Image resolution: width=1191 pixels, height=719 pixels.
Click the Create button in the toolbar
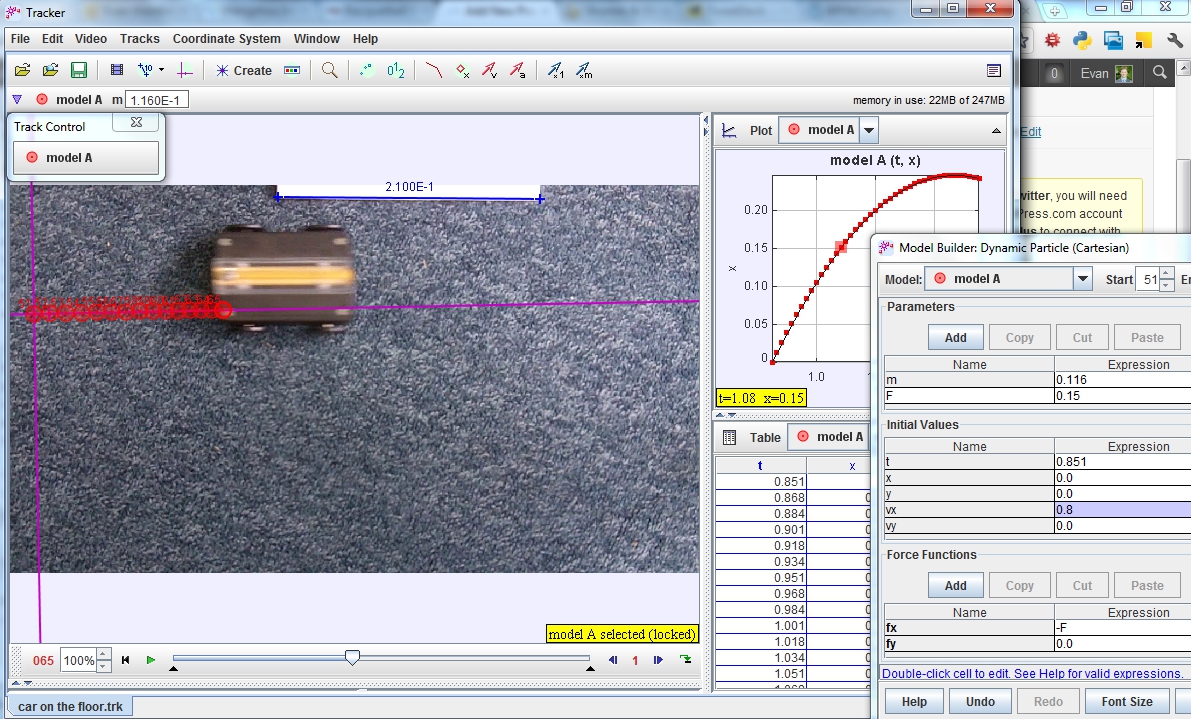245,70
